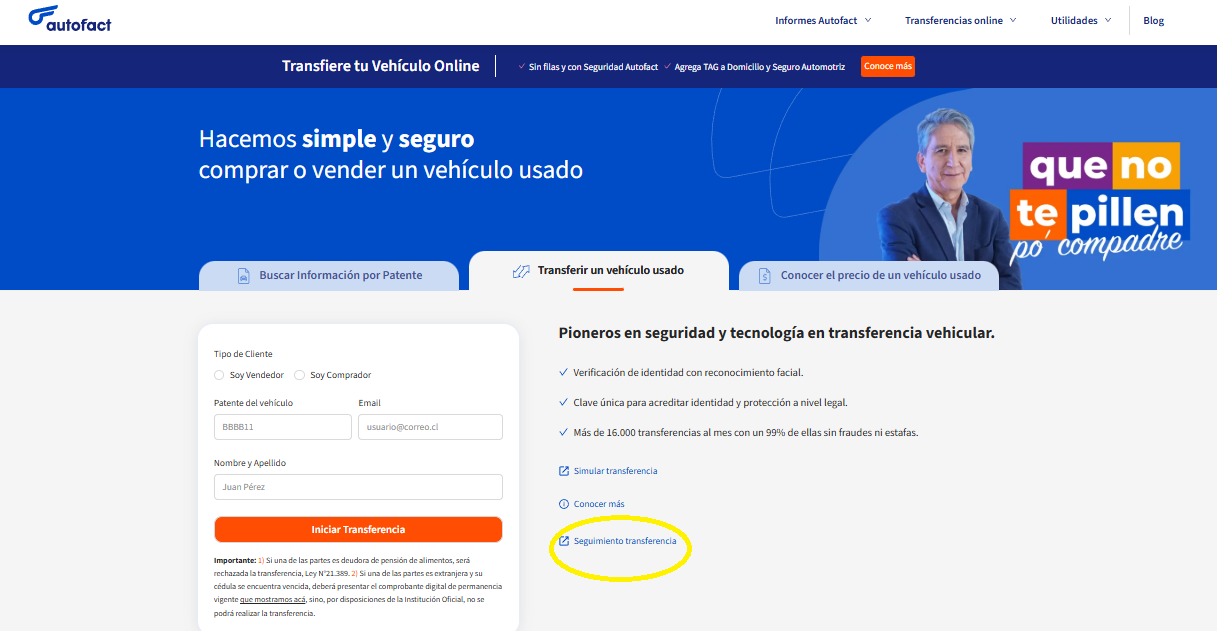Screen dimensions: 1217x631
Task: Switch to Conocer el precio tab
Action: pyautogui.click(x=868, y=275)
